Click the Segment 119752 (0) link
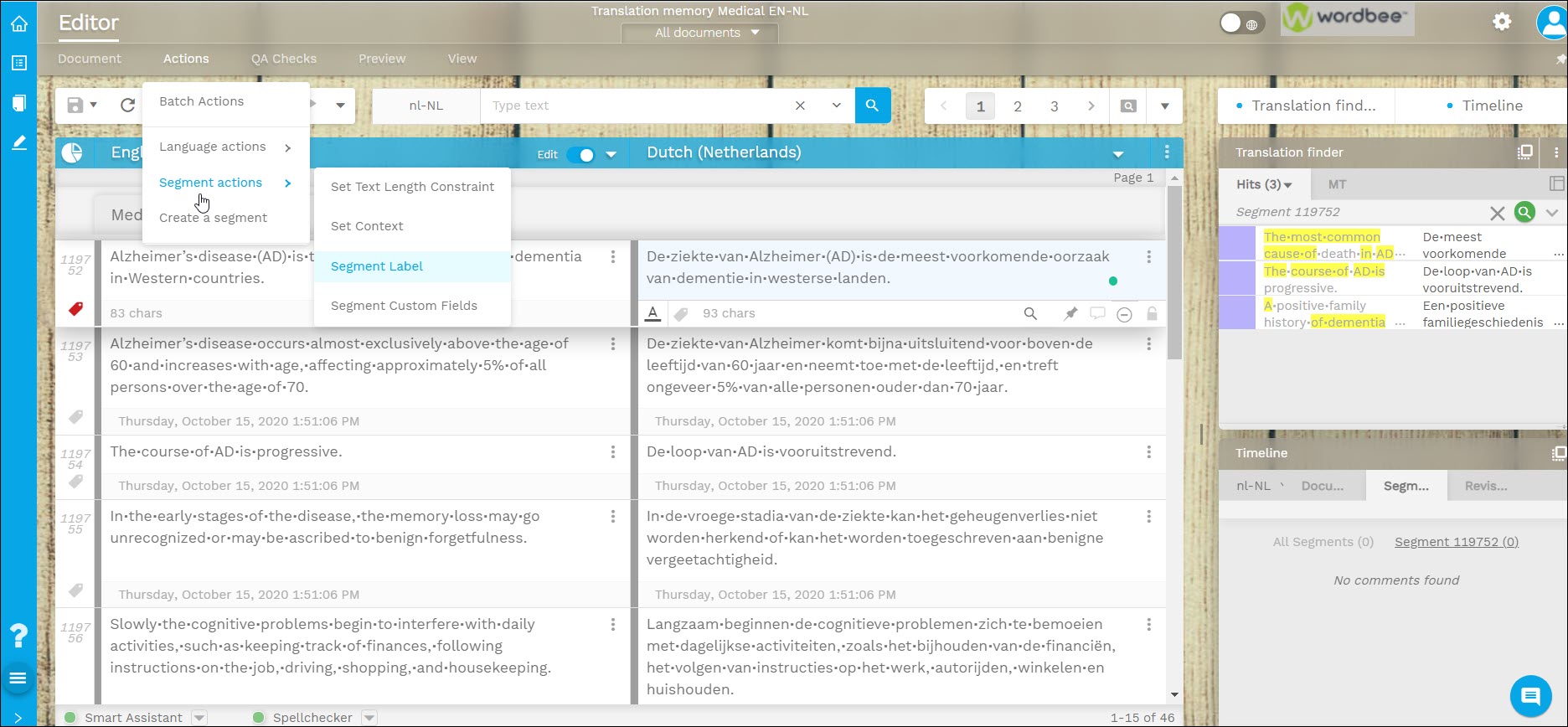The height and width of the screenshot is (727, 1568). 1456,542
